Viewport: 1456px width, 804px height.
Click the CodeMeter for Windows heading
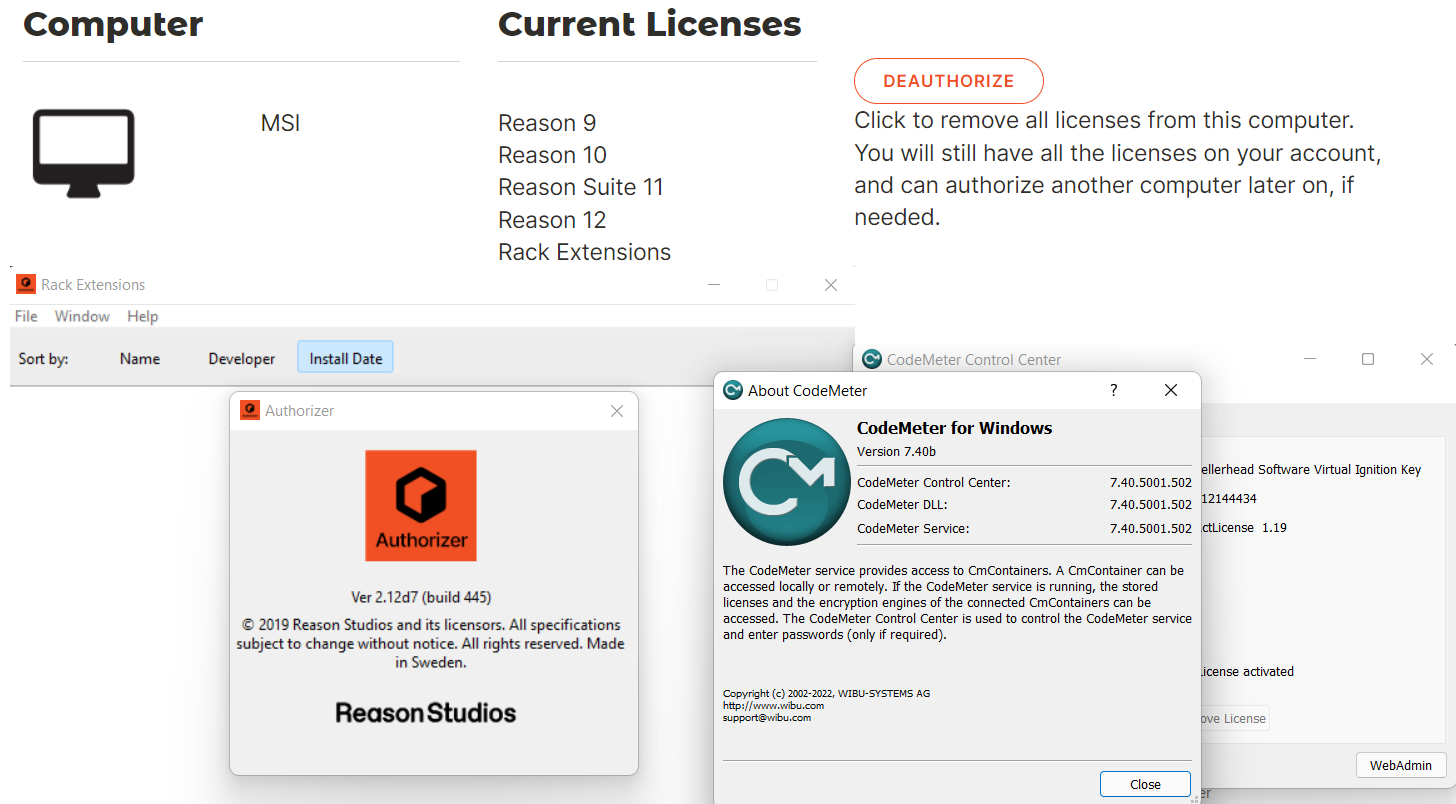955,428
